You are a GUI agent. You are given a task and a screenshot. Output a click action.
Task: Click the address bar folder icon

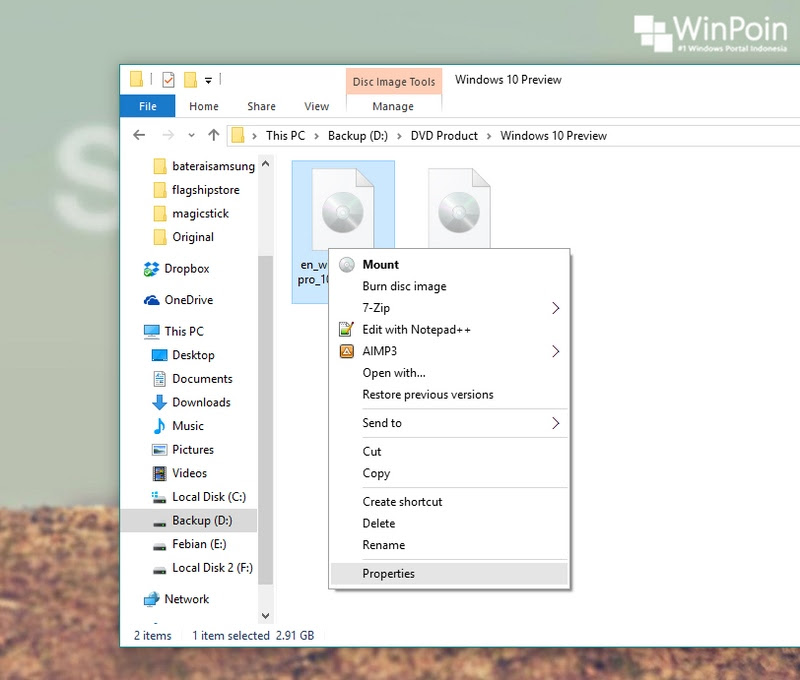(238, 136)
